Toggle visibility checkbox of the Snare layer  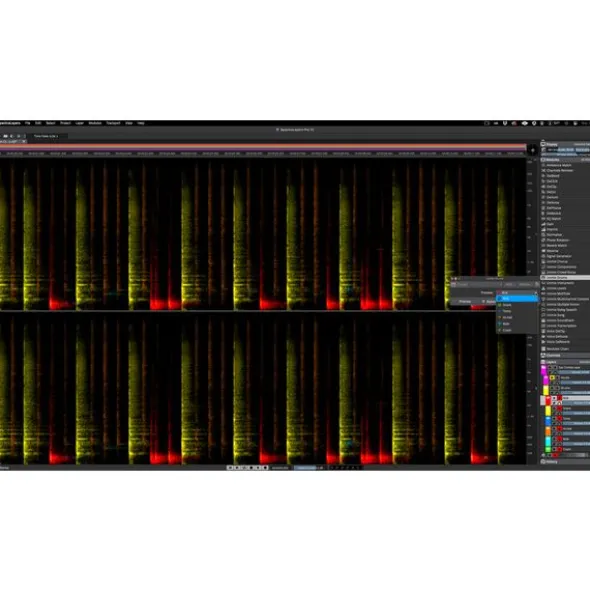click(x=554, y=408)
